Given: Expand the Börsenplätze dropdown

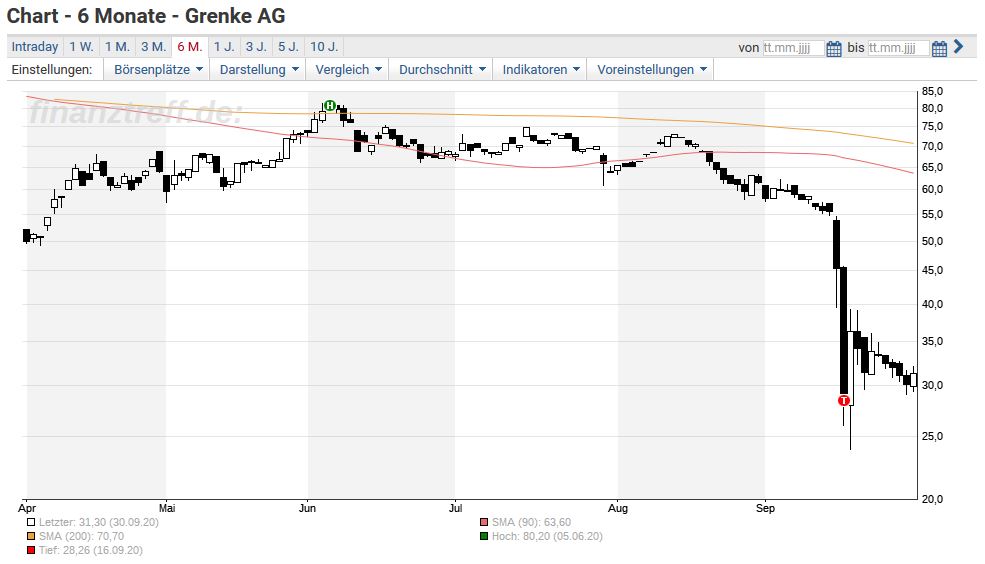Looking at the screenshot, I should pos(158,70).
